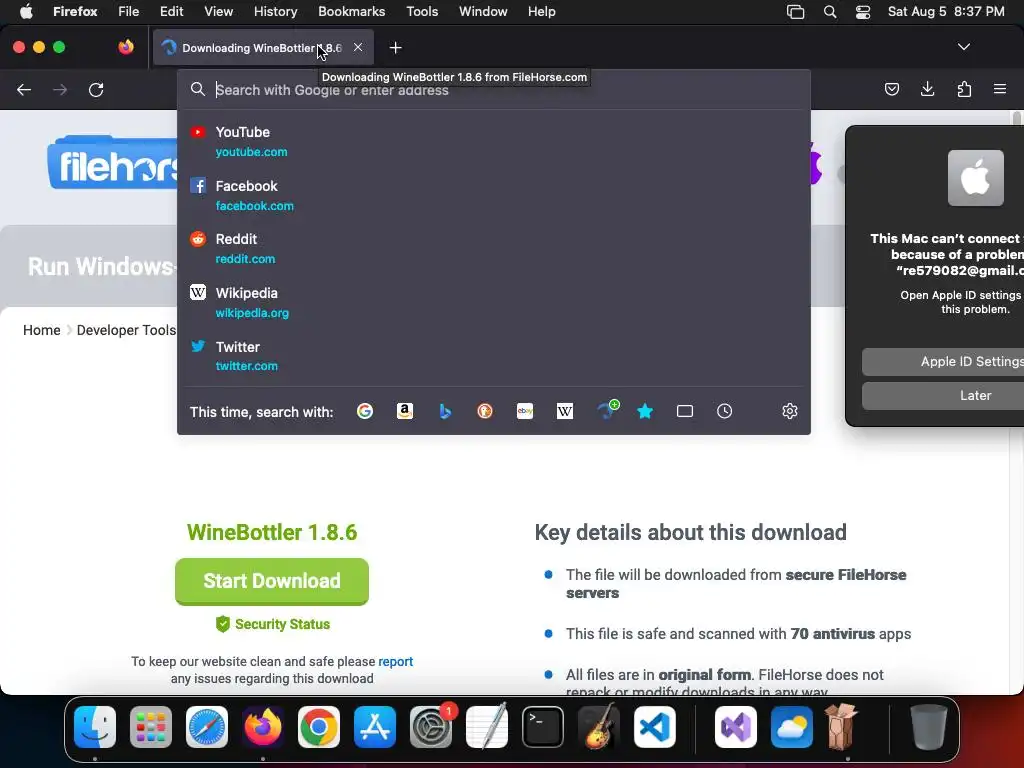Open the View menu

219,12
